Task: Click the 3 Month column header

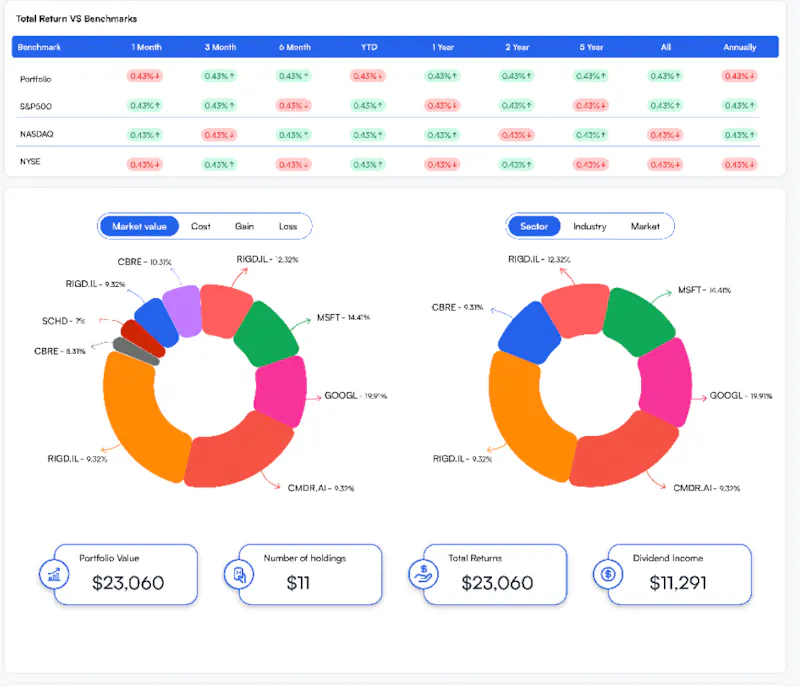Action: tap(220, 47)
